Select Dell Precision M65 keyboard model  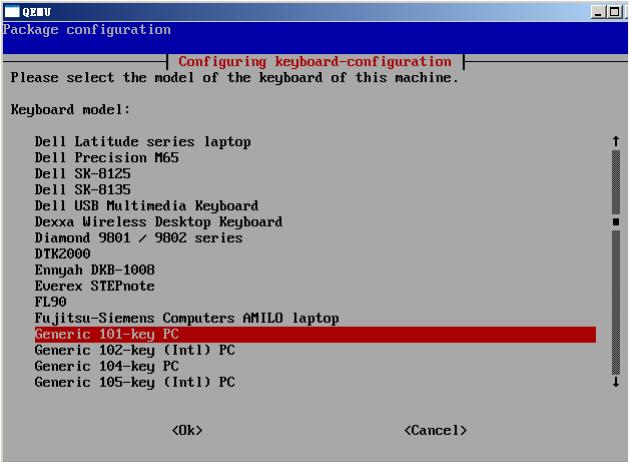tap(107, 158)
